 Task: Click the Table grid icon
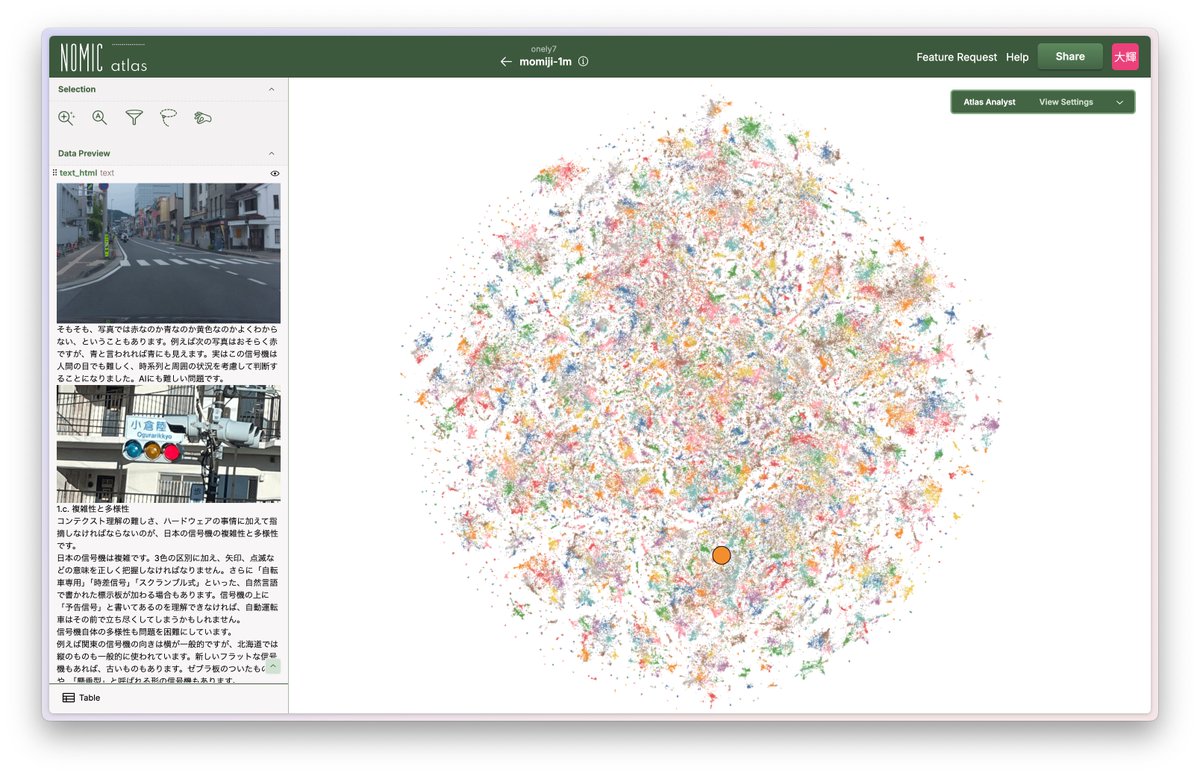click(68, 698)
